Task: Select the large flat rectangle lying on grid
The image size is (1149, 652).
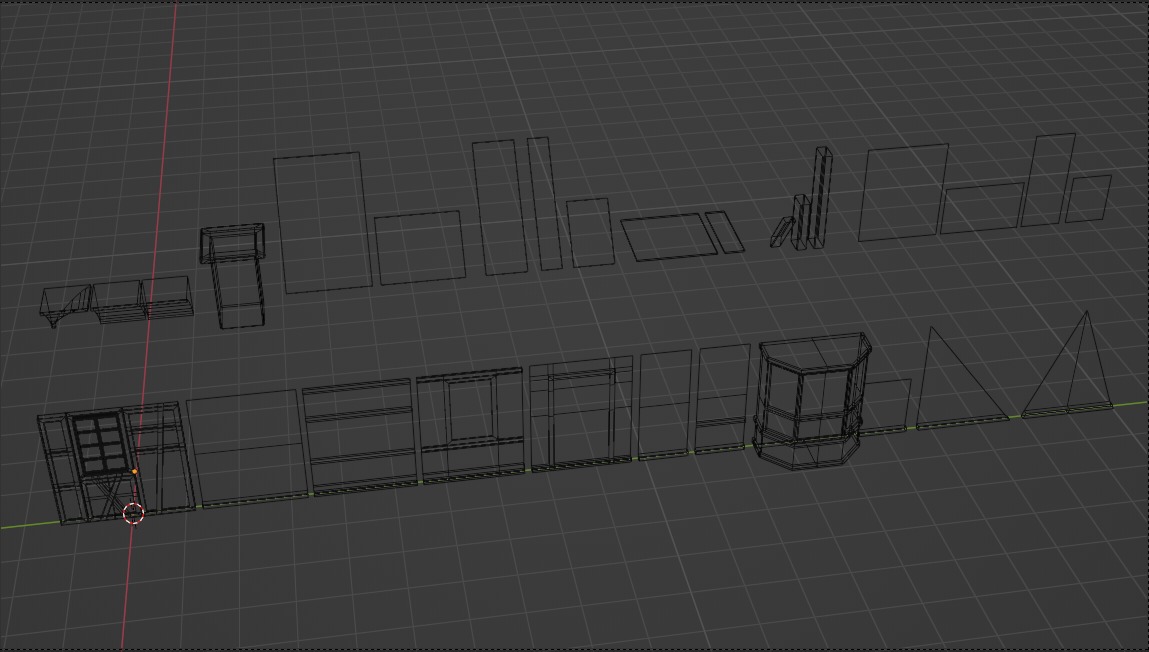Action: point(669,237)
